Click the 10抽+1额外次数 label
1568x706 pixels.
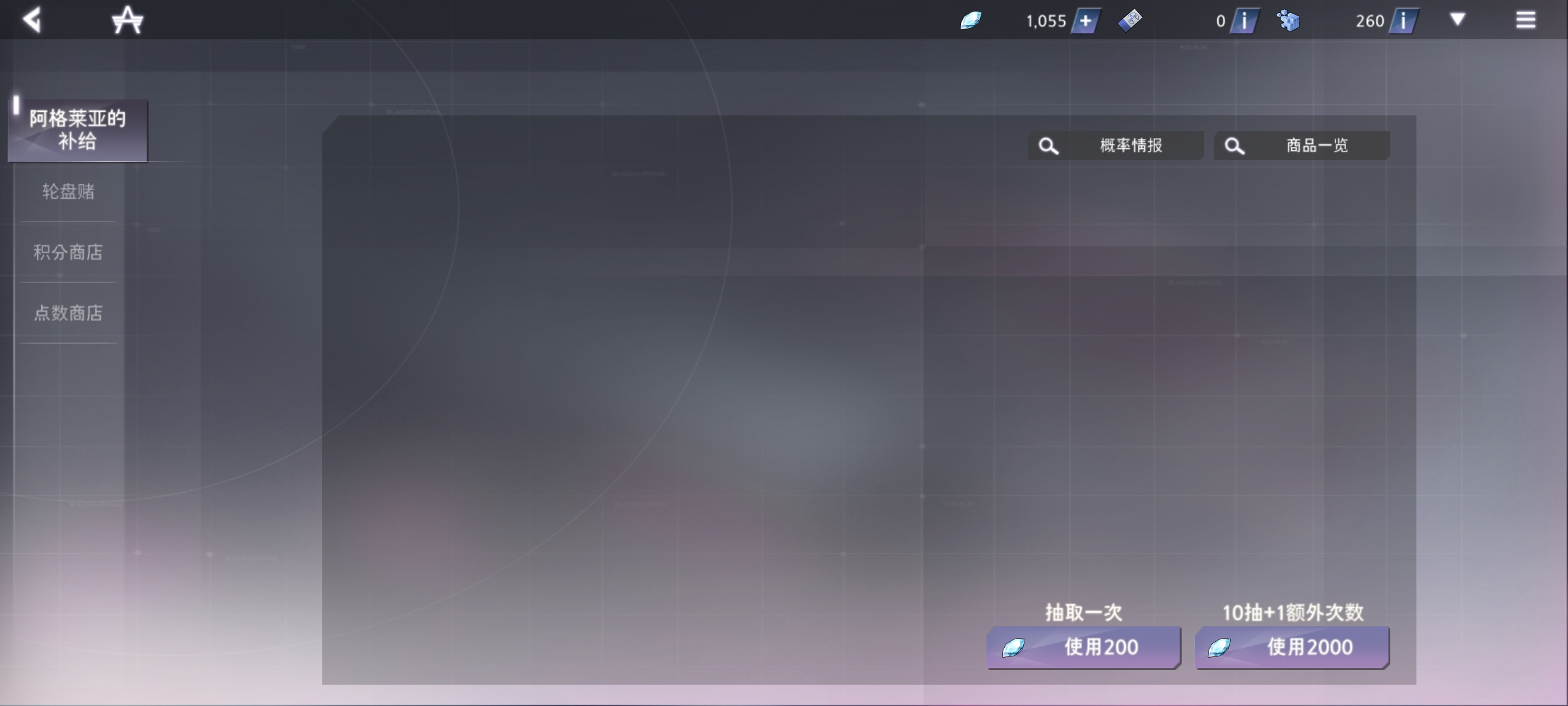pyautogui.click(x=1293, y=613)
